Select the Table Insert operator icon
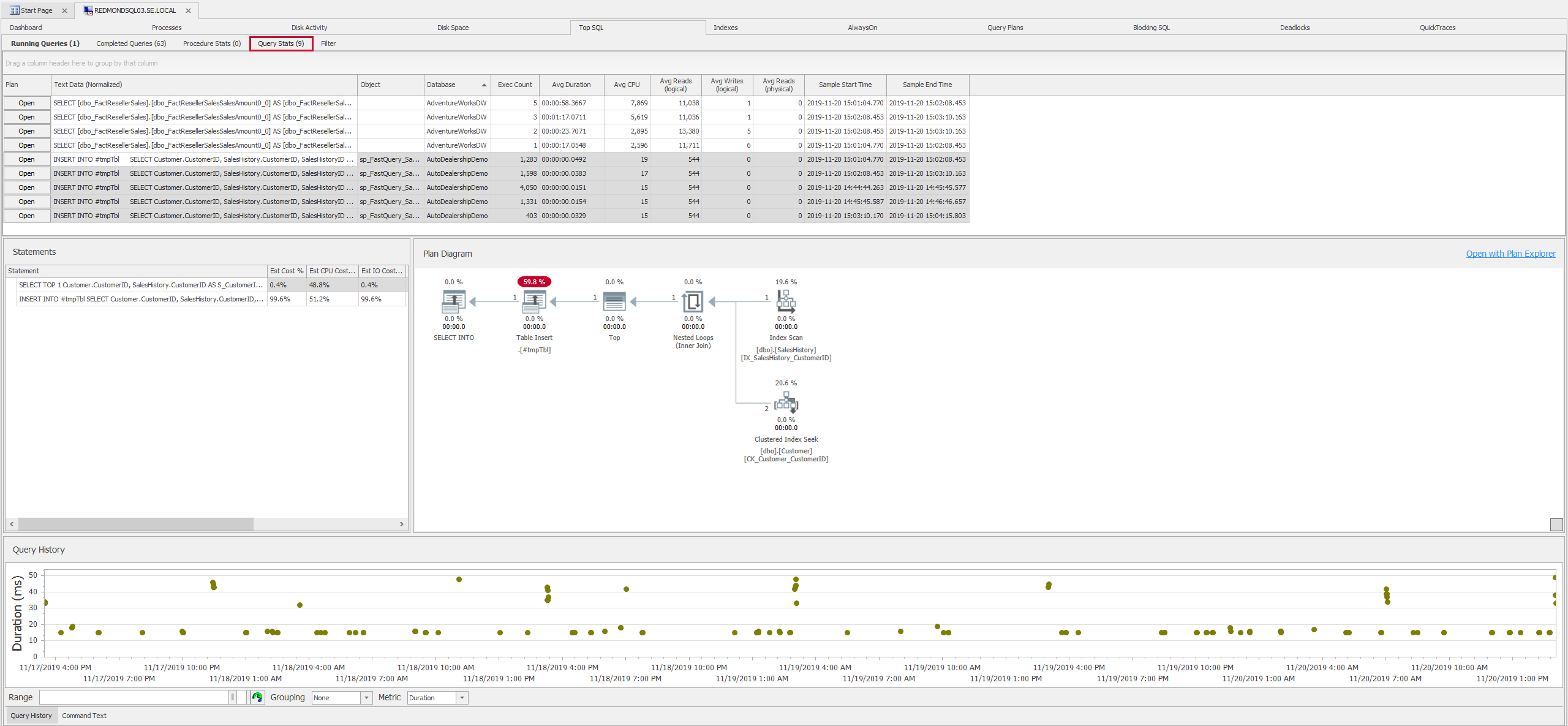Viewport: 1568px width, 726px height. tap(534, 301)
